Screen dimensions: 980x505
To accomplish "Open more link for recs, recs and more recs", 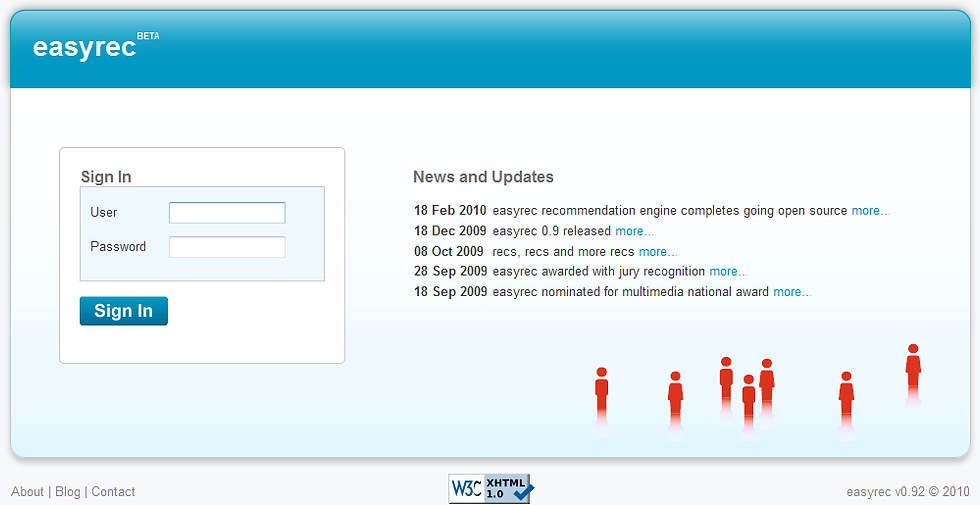I will [x=658, y=251].
